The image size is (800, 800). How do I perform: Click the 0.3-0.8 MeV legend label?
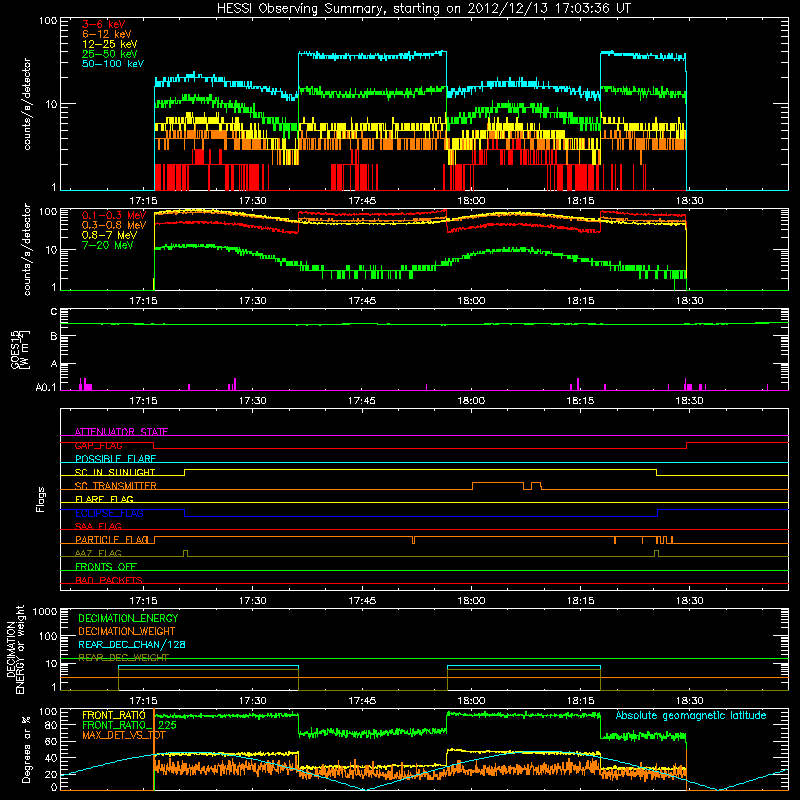pyautogui.click(x=114, y=225)
